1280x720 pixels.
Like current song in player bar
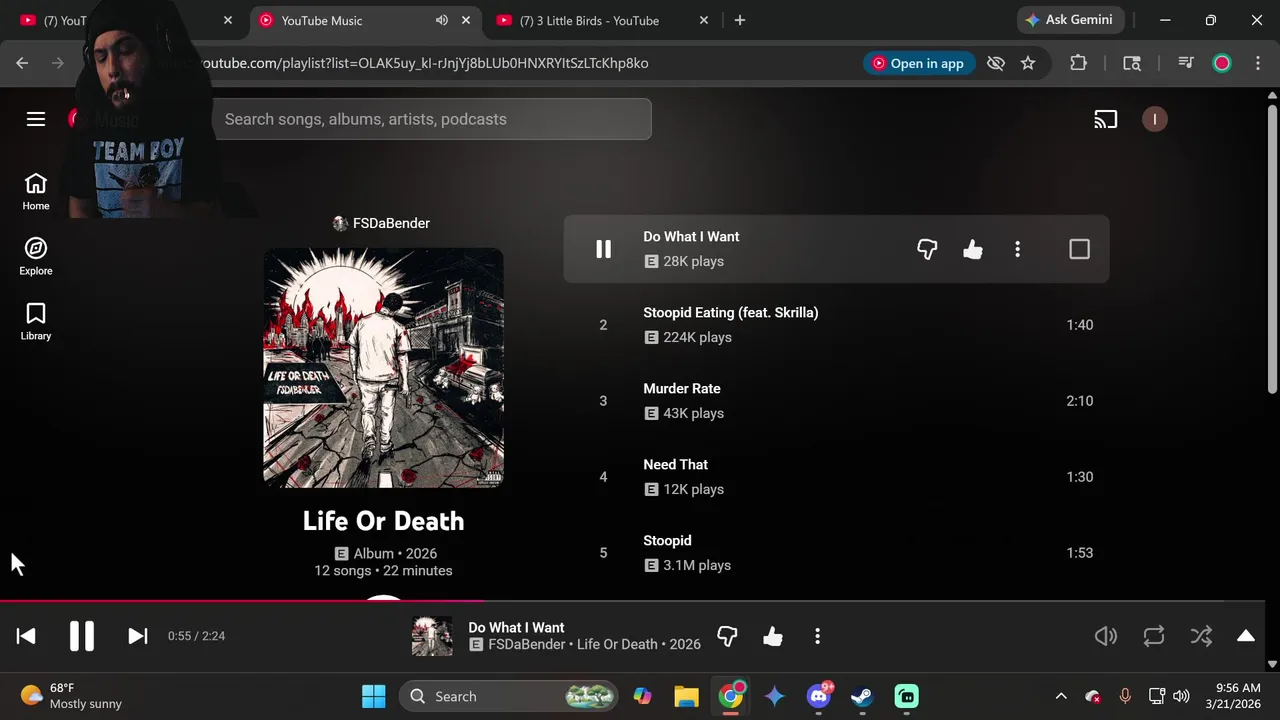(772, 636)
